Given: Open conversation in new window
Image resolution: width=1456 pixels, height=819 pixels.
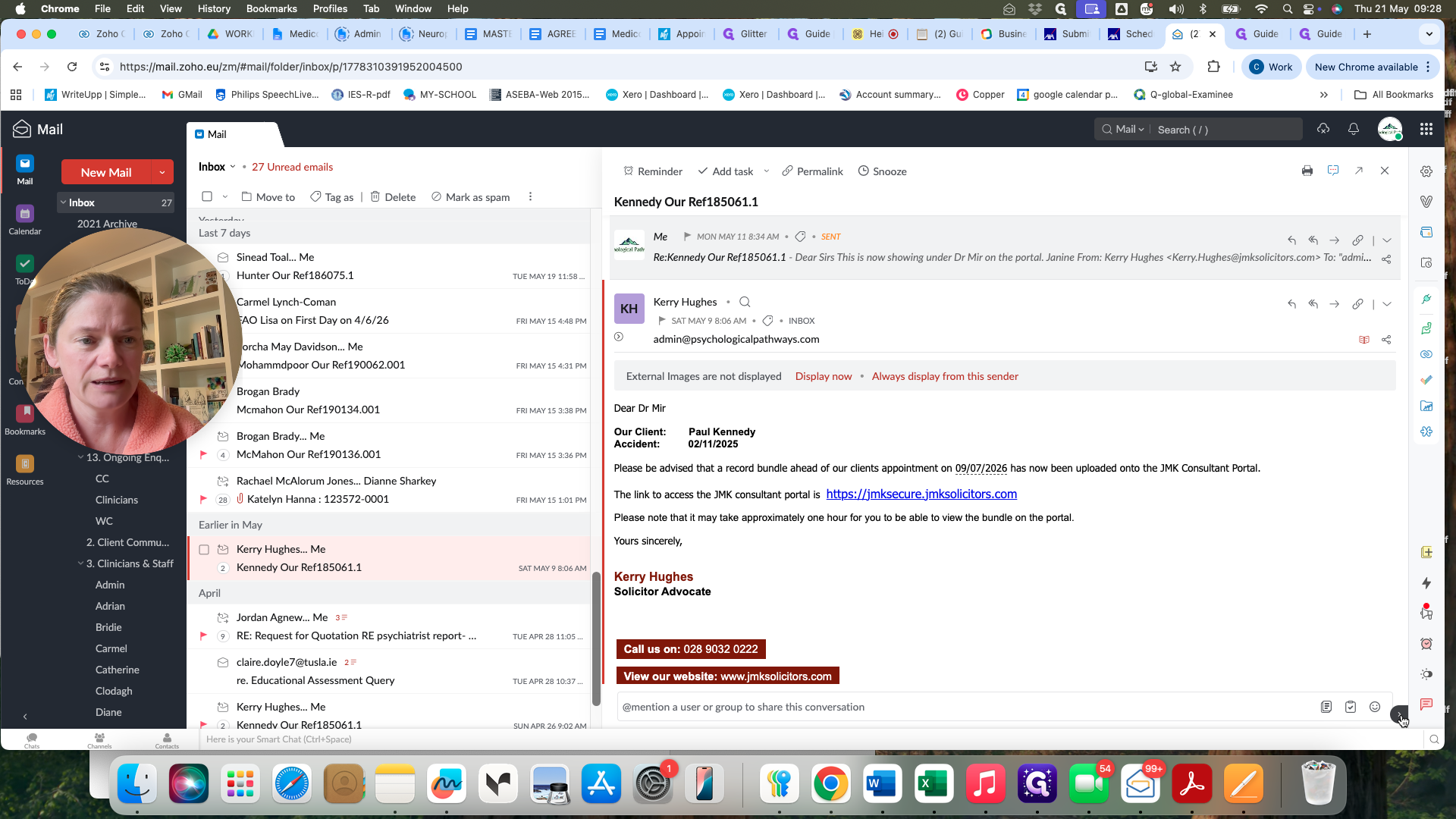Looking at the screenshot, I should click(x=1359, y=171).
